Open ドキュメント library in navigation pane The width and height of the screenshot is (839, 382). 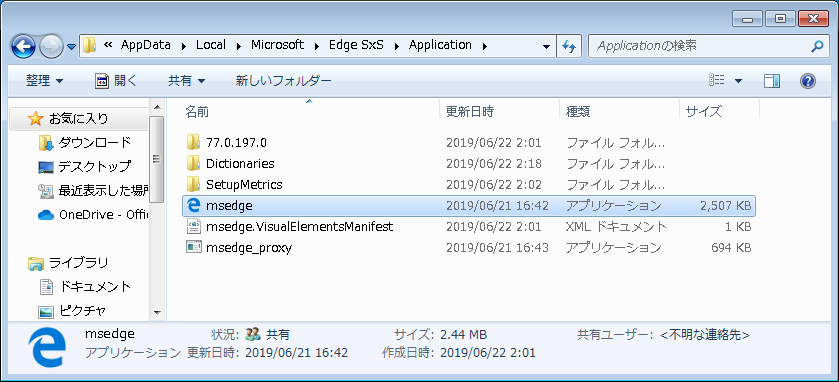(94, 287)
